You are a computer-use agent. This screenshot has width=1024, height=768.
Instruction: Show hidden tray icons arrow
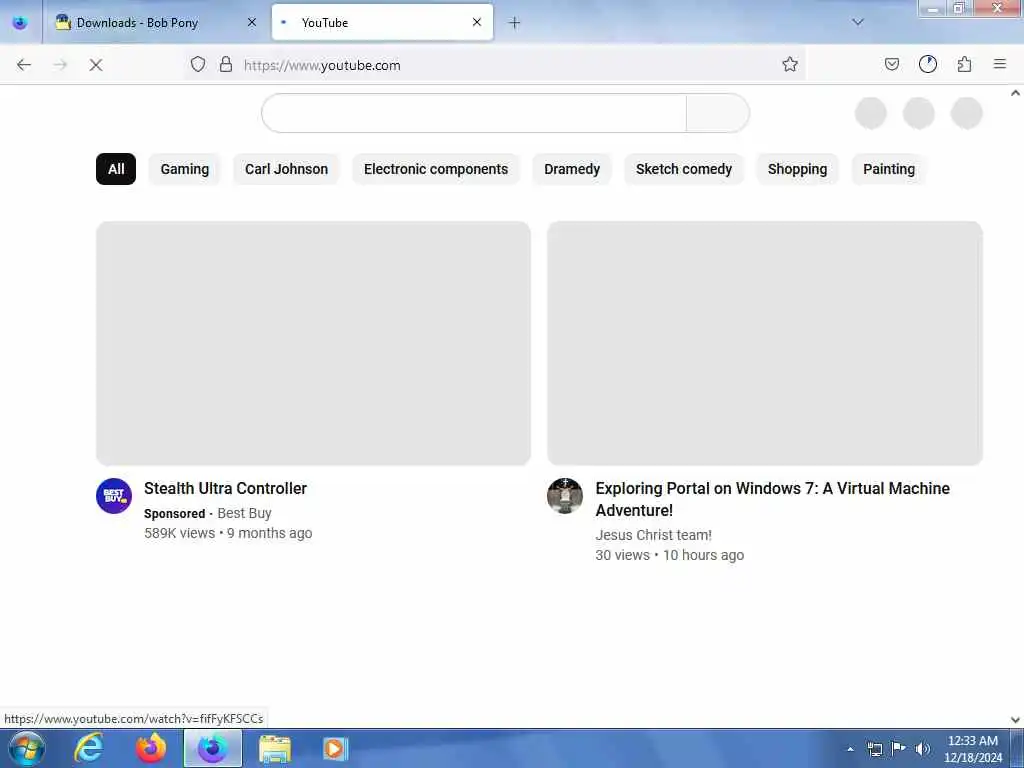(x=850, y=749)
